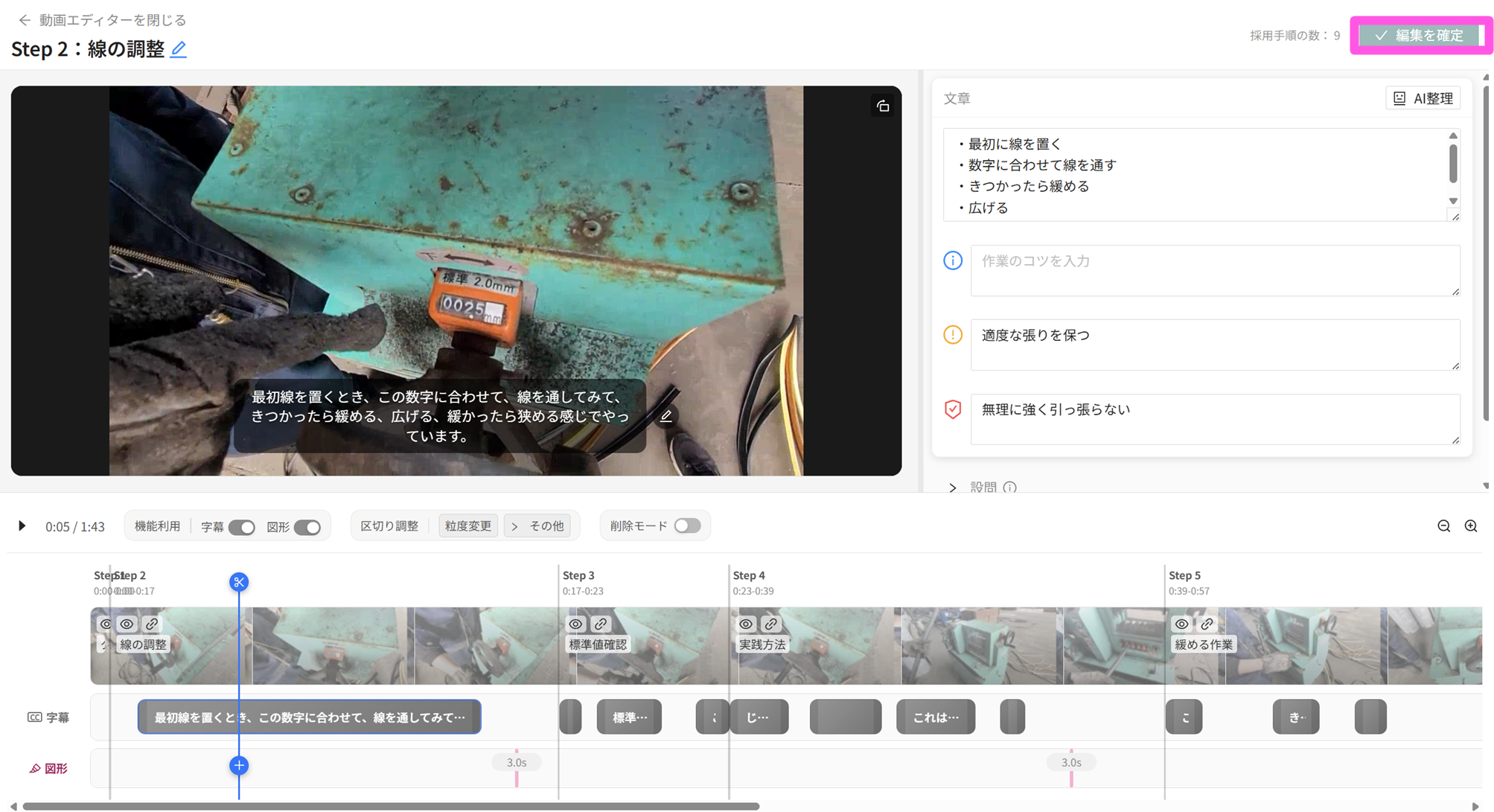Image resolution: width=1494 pixels, height=812 pixels.
Task: Zoom in the timeline
Action: point(1471,526)
